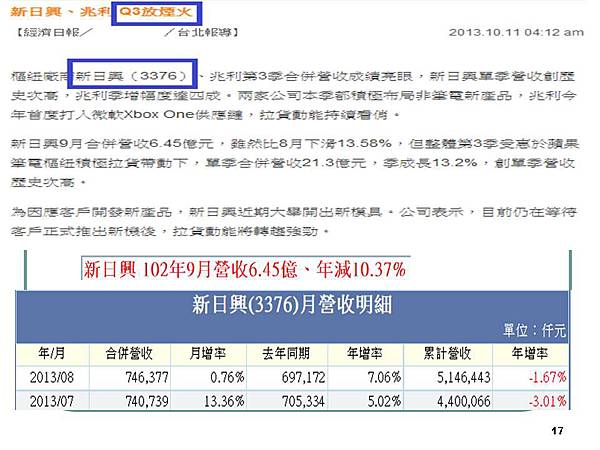Click the value 5.02%
This screenshot has width=600, height=450.
384,401
